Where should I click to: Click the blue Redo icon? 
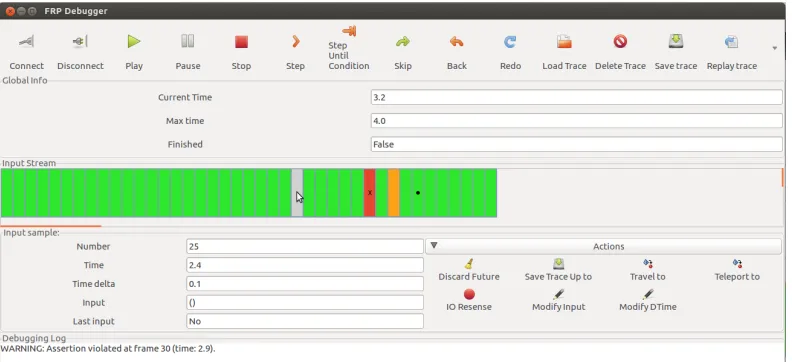510,41
